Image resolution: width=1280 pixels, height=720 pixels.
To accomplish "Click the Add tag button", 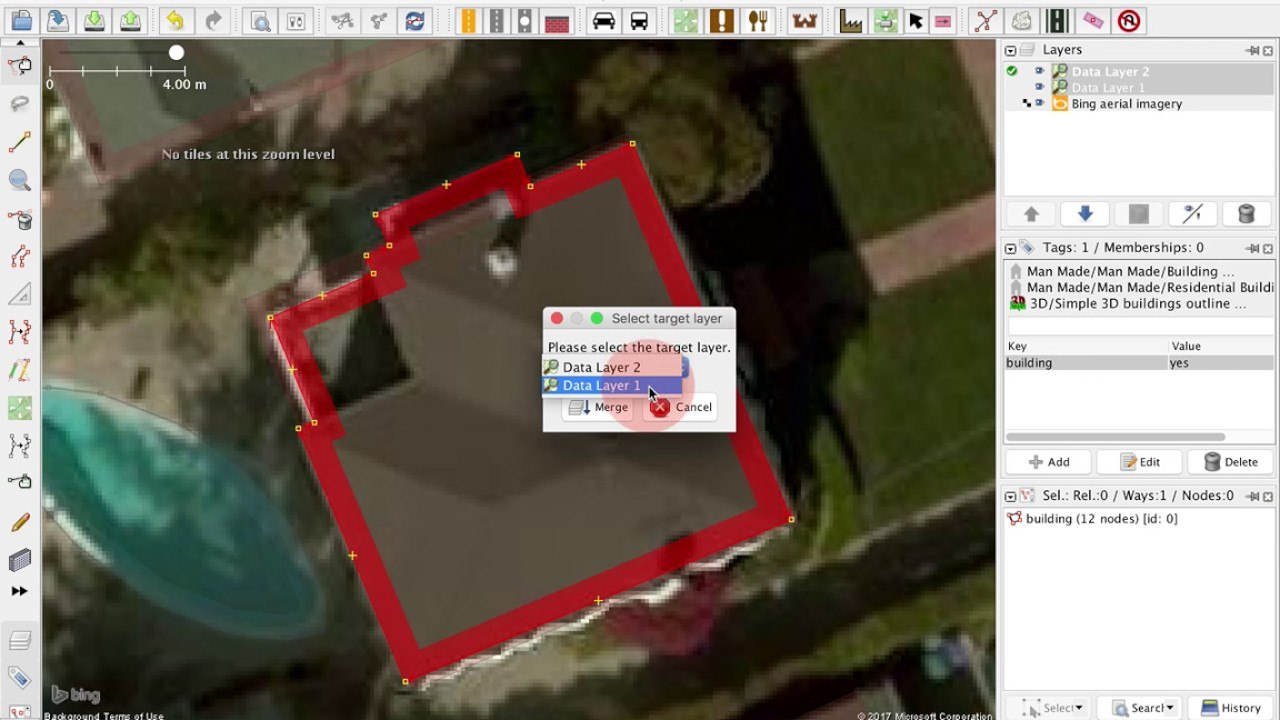I will point(1048,462).
